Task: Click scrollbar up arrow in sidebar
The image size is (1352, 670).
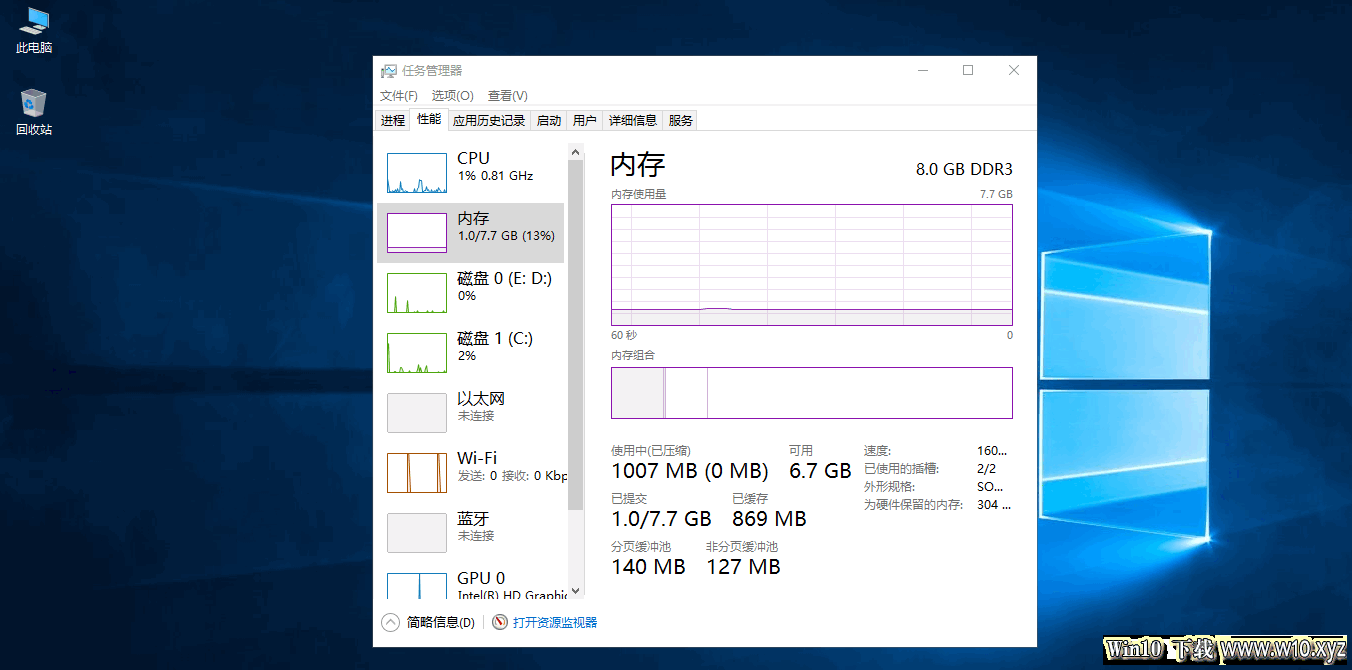Action: click(575, 152)
